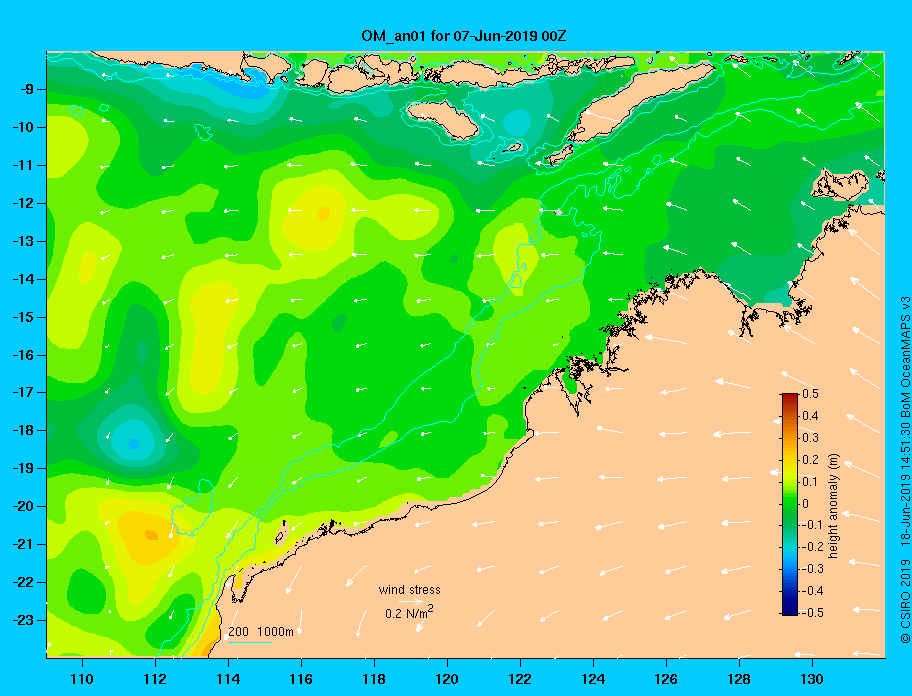Click the longitude label 110

point(82,679)
